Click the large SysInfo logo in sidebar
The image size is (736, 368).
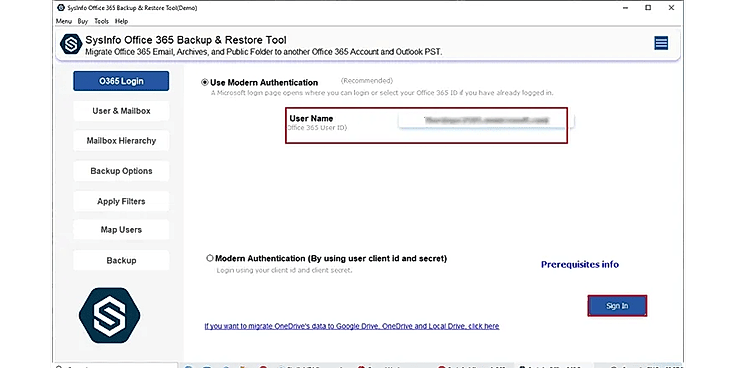pos(109,315)
